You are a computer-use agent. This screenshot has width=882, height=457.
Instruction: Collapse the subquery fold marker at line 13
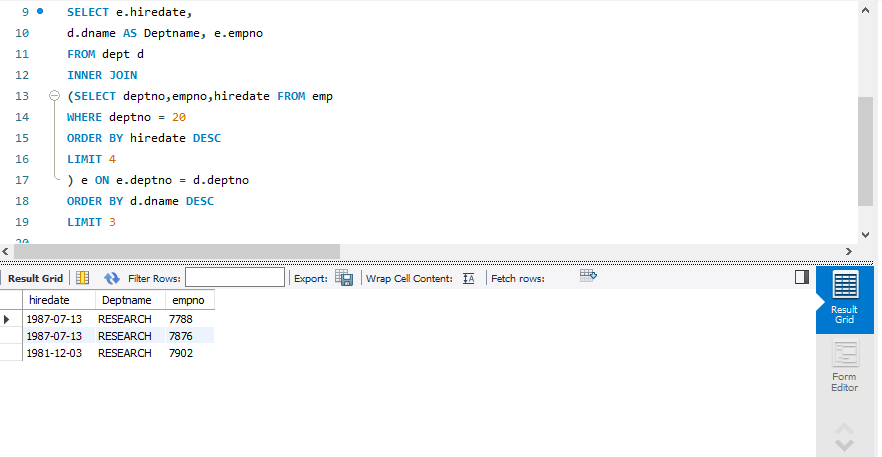pos(54,96)
